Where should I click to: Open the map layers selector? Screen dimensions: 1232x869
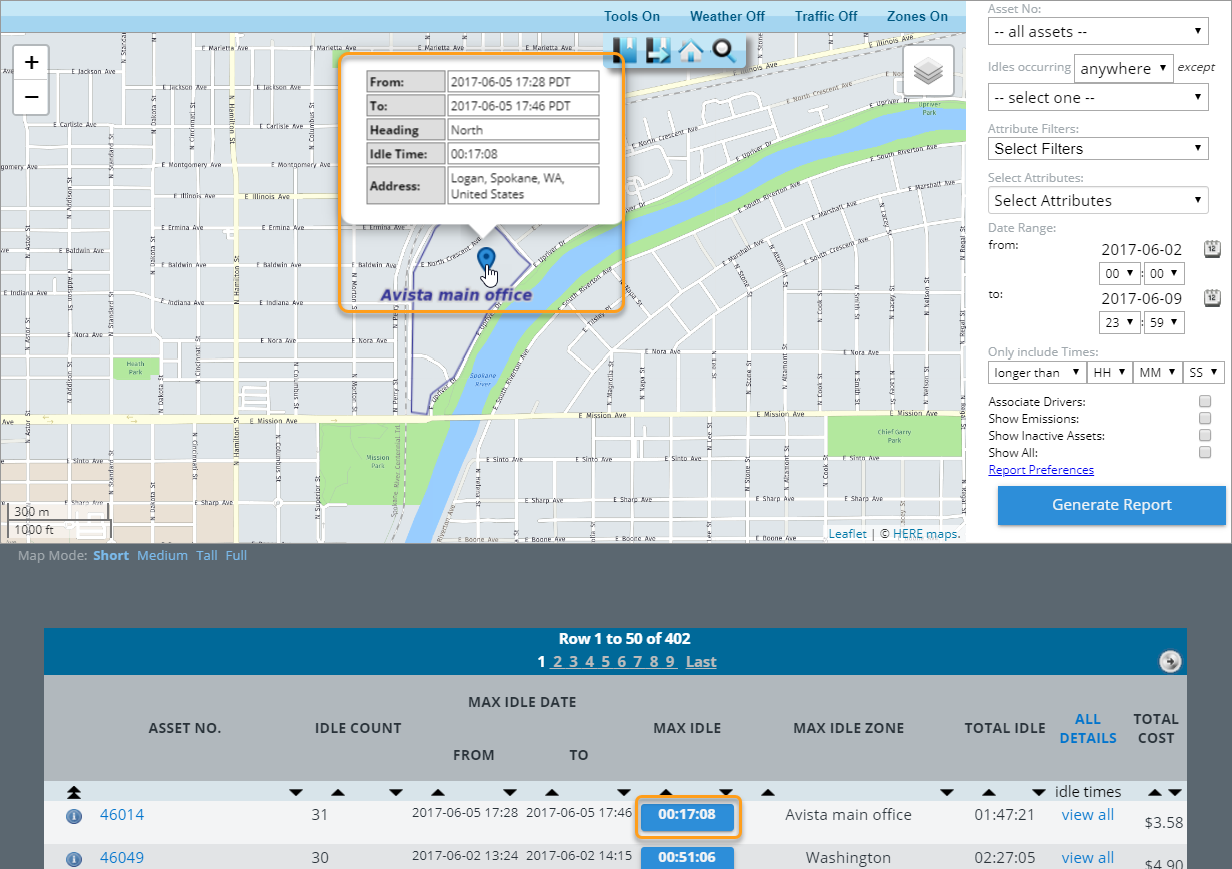tap(928, 71)
